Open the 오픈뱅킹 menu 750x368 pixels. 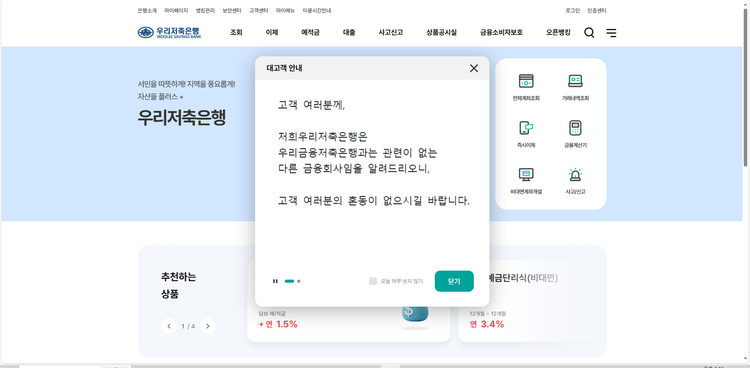pyautogui.click(x=558, y=33)
